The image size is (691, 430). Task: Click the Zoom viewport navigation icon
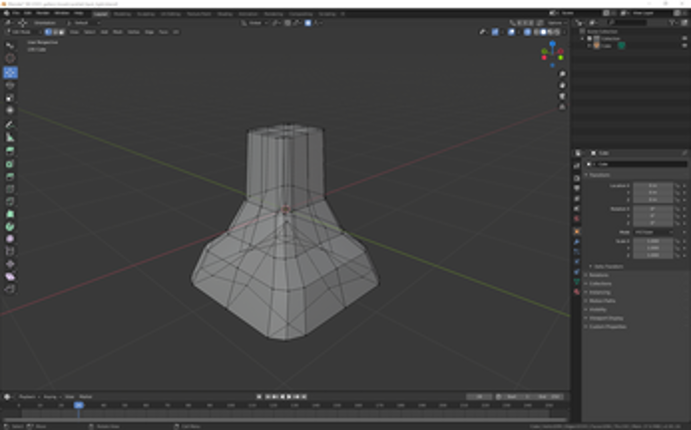tap(562, 74)
